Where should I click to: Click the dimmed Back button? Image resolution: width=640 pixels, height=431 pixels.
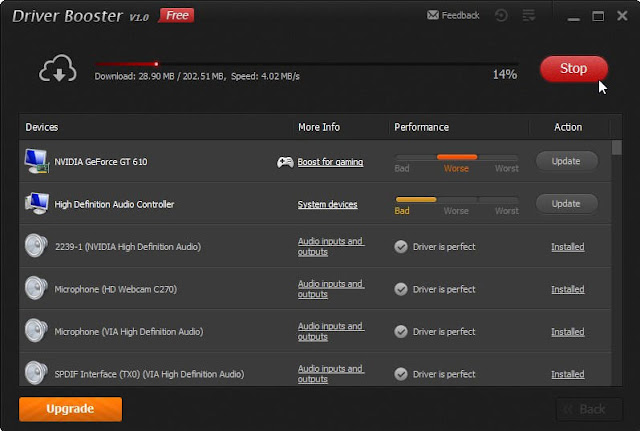[x=589, y=409]
